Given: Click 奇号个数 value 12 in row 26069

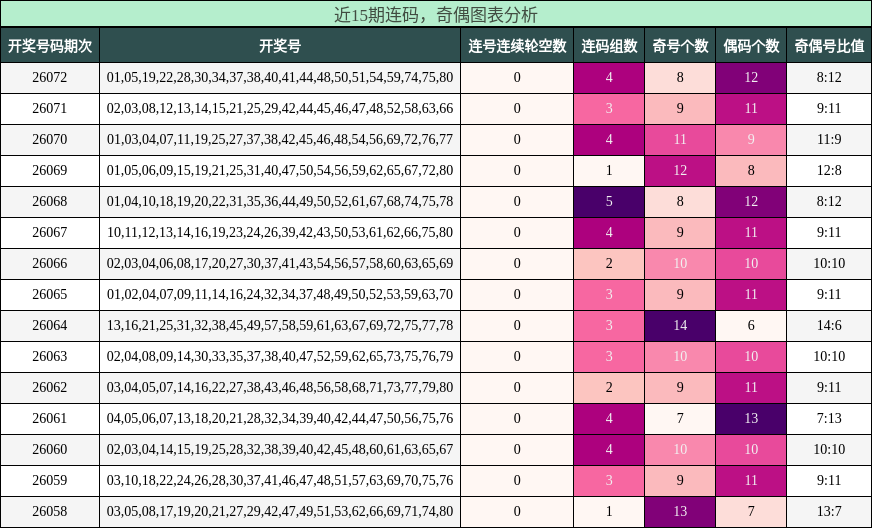Looking at the screenshot, I should click(680, 171).
